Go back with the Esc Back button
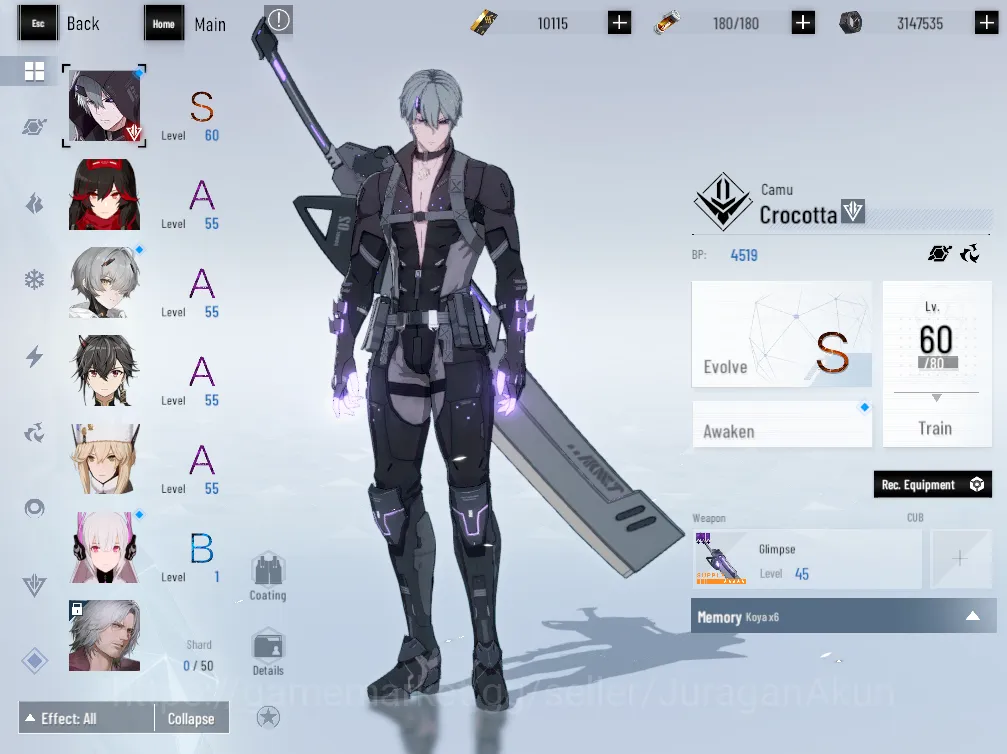 coord(58,24)
